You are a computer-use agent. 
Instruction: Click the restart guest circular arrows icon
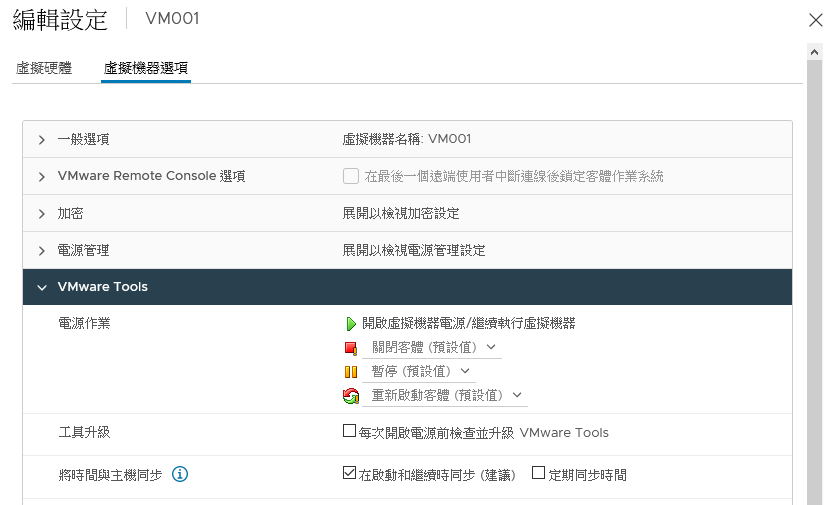click(351, 396)
